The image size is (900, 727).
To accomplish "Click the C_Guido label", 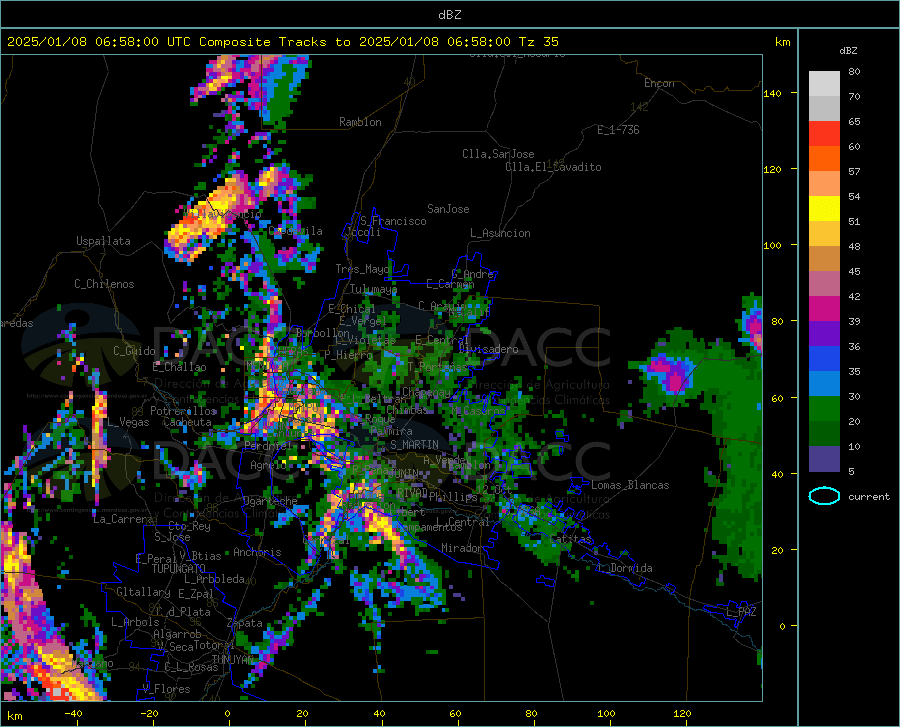I will click(x=134, y=351).
